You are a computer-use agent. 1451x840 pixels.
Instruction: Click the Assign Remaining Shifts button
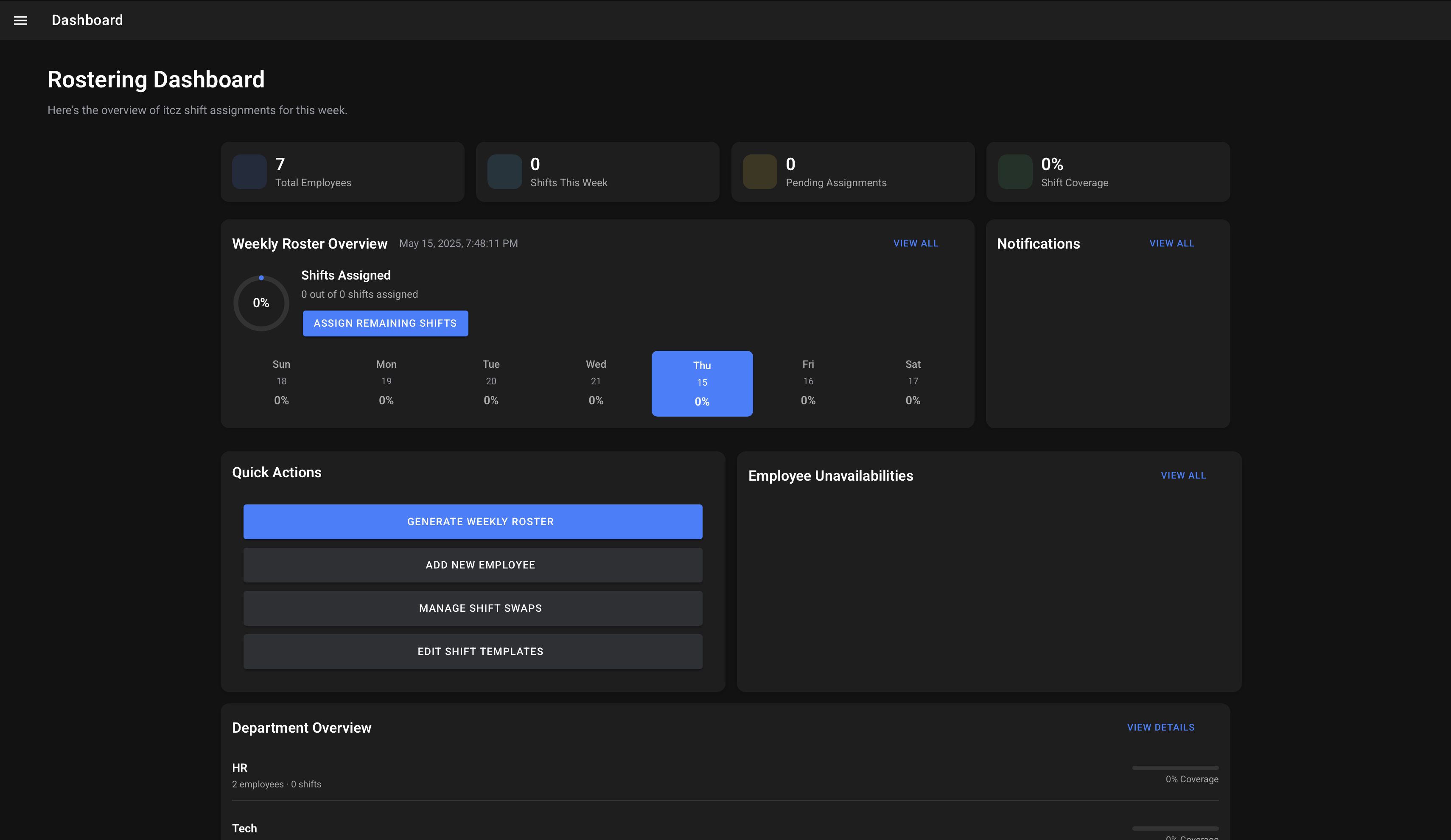[x=385, y=324]
